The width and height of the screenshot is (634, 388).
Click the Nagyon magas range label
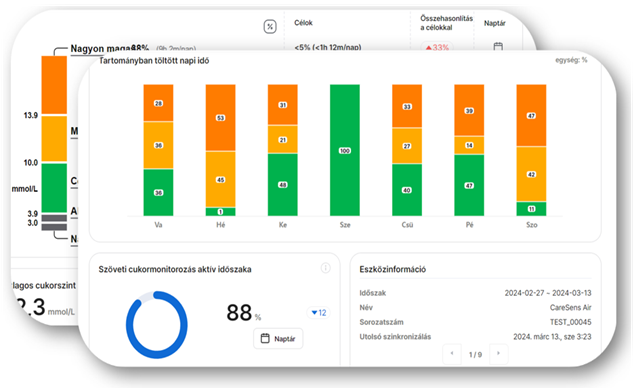[100, 48]
